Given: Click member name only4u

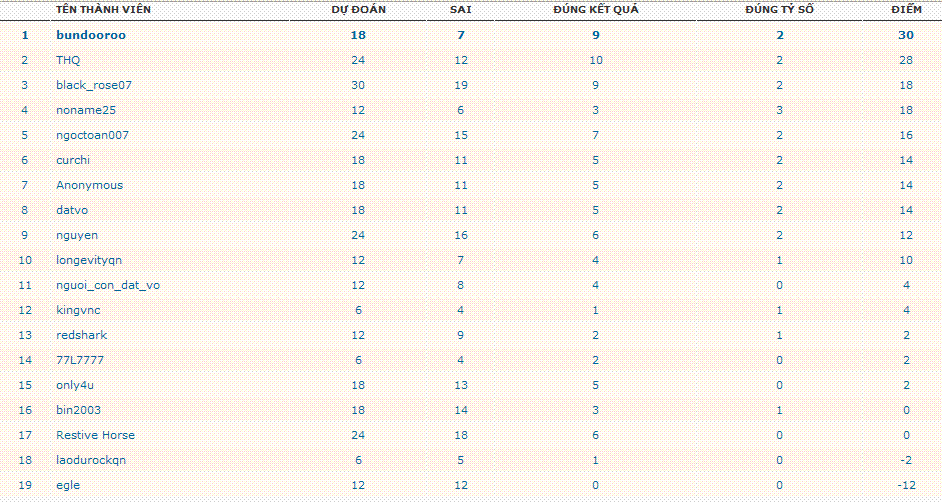Looking at the screenshot, I should tap(75, 385).
